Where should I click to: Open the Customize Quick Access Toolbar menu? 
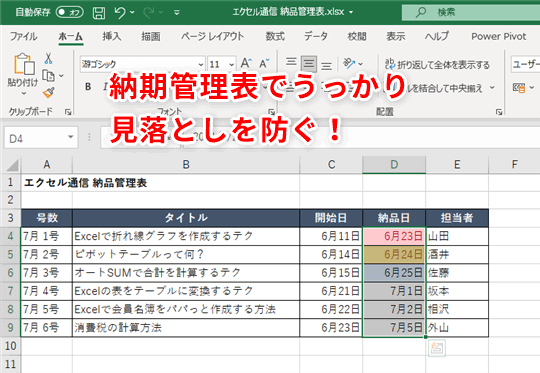[177, 13]
